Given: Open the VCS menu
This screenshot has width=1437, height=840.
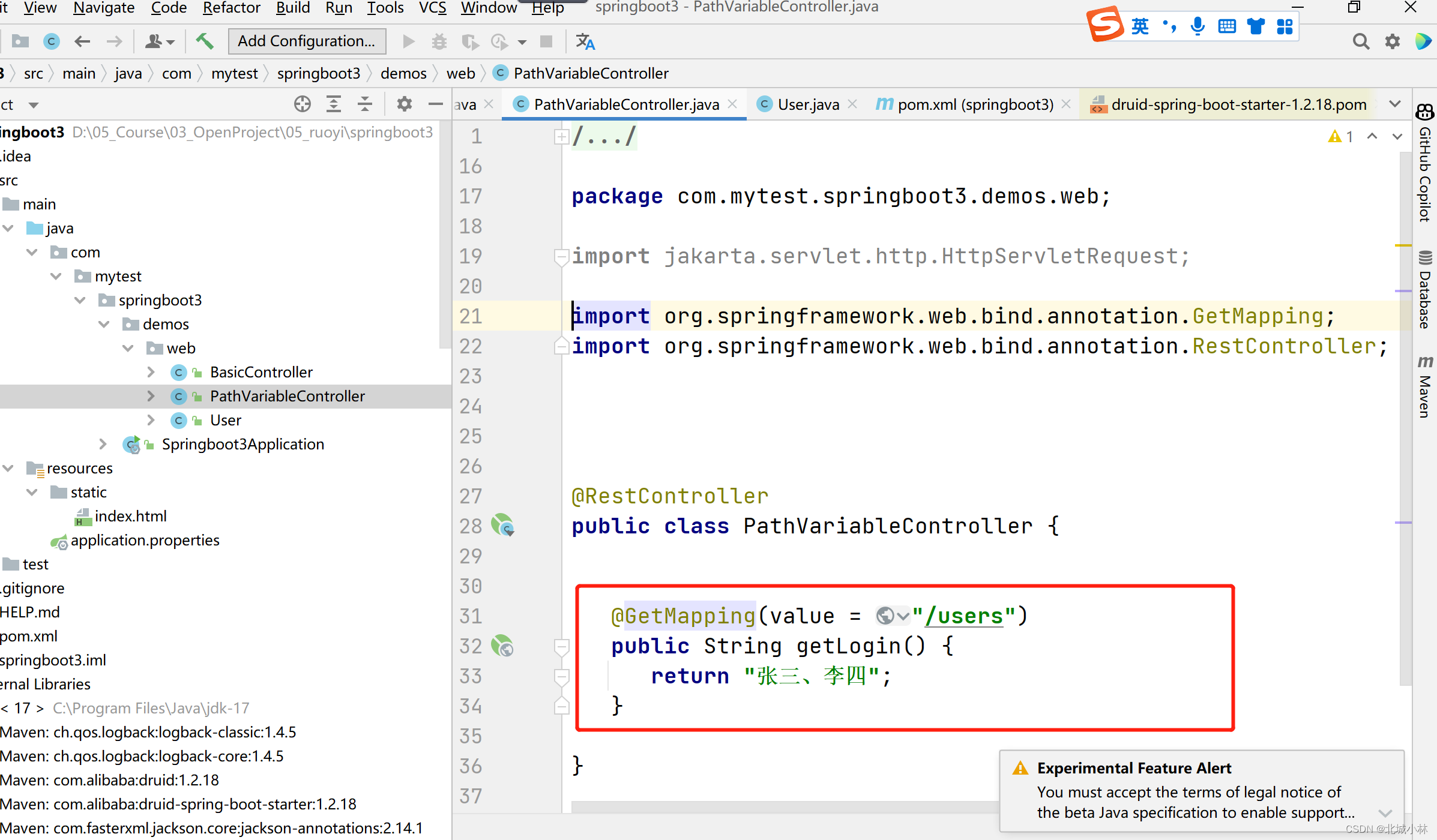Looking at the screenshot, I should point(432,8).
